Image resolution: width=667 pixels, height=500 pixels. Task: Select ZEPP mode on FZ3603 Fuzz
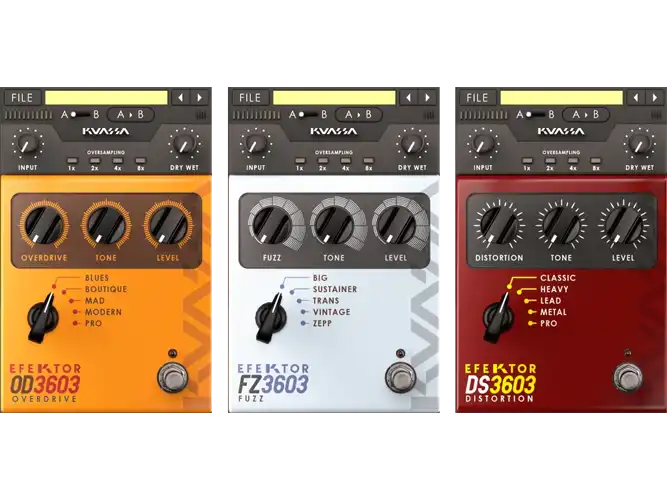322,323
